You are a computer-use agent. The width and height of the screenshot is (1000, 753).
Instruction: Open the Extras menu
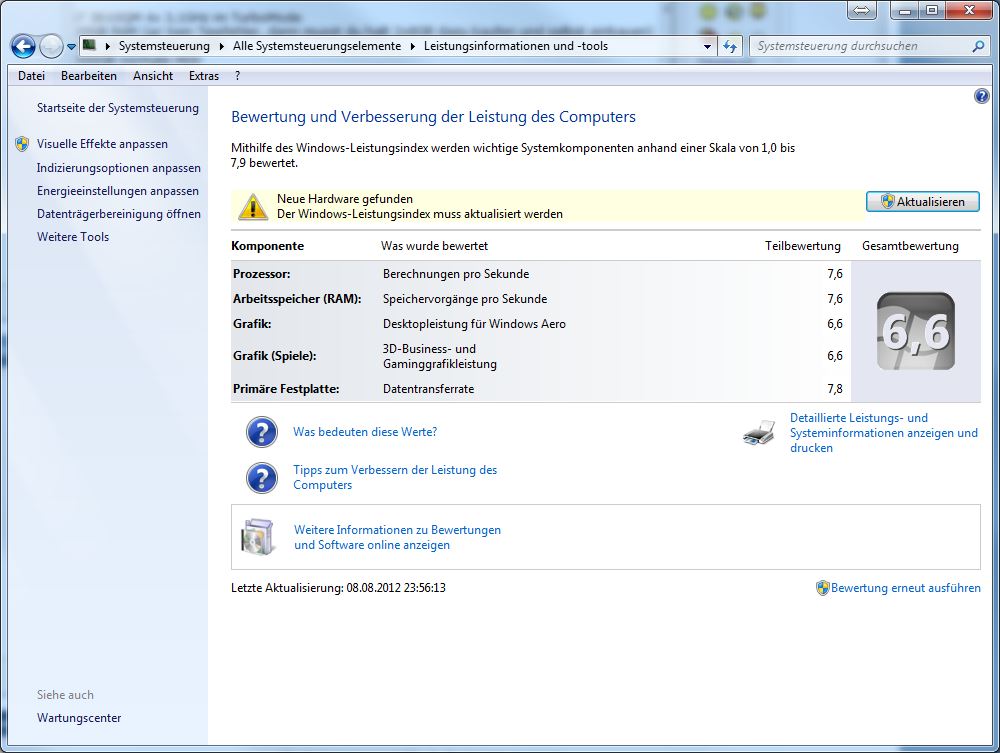203,76
